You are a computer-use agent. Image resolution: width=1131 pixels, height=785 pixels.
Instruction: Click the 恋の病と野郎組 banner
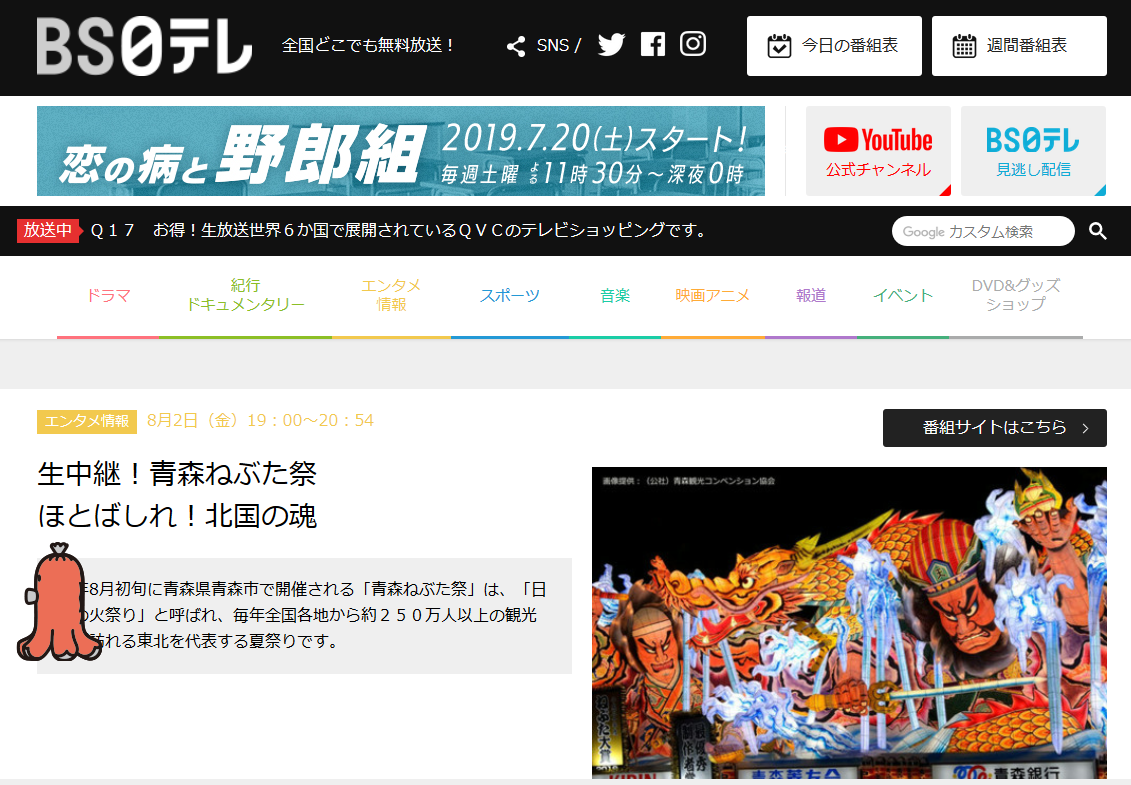pyautogui.click(x=401, y=151)
